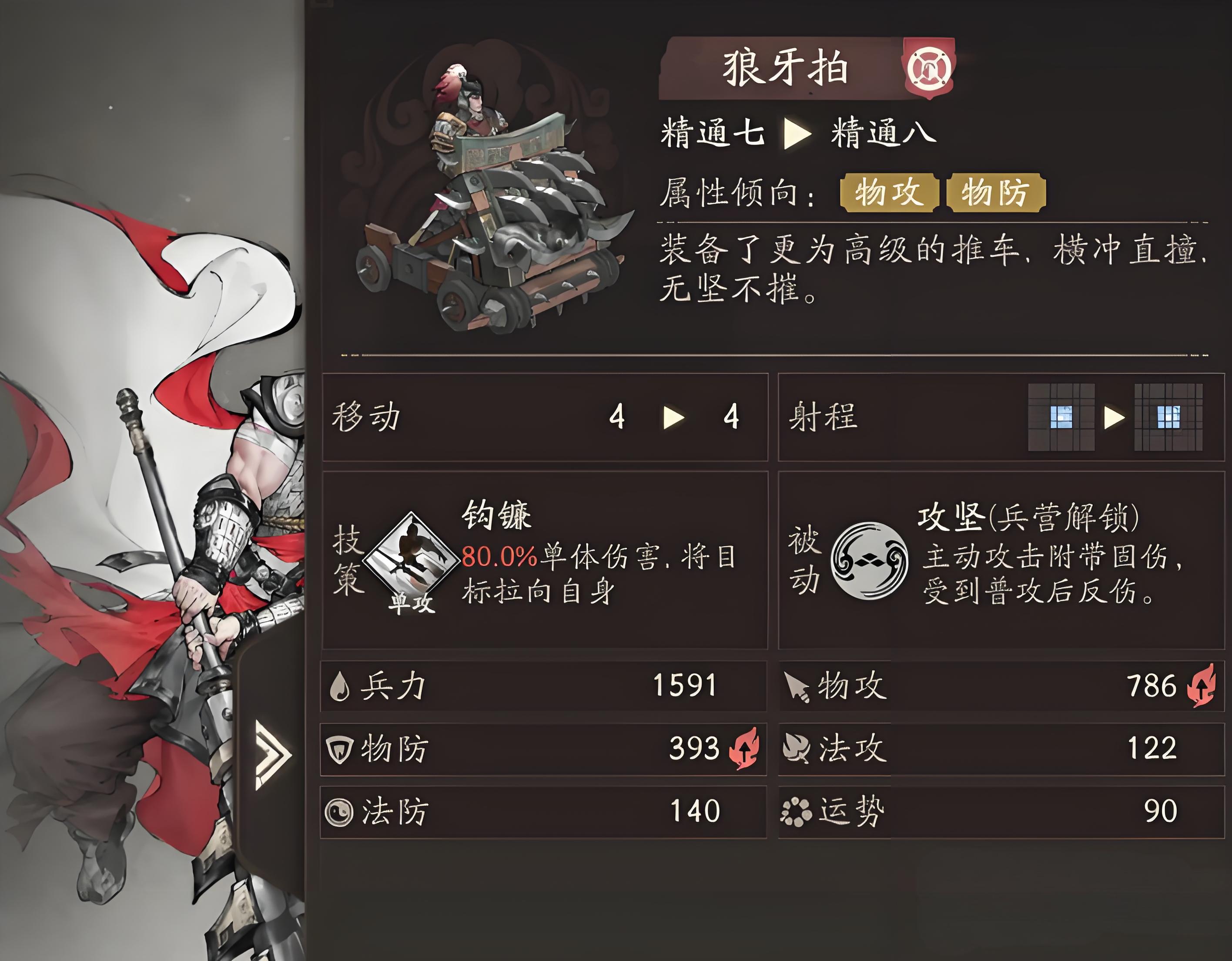The image size is (1232, 961).
Task: Click the 物防 shield icon
Action: pos(340,750)
